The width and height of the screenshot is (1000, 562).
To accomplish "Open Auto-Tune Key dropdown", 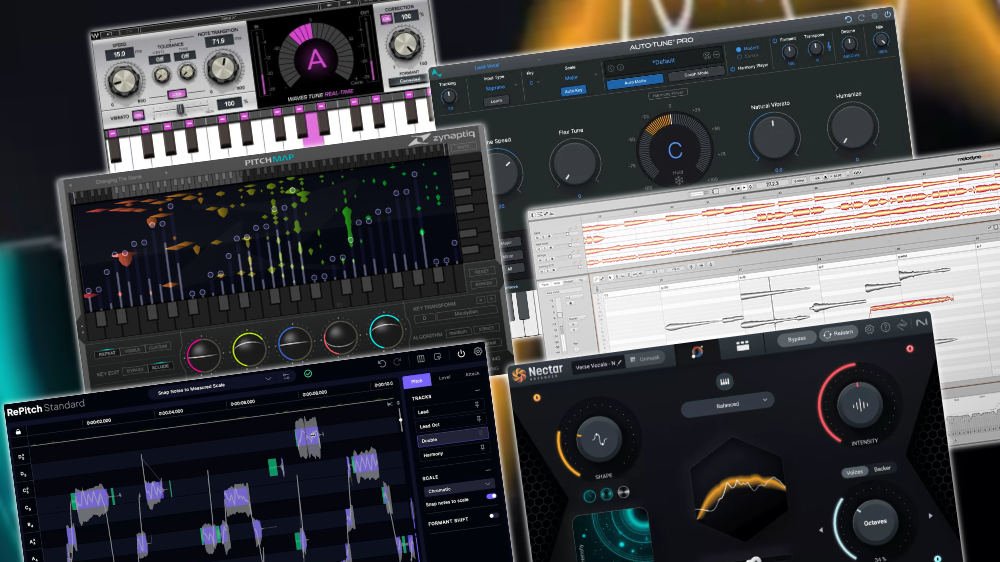I will click(533, 82).
